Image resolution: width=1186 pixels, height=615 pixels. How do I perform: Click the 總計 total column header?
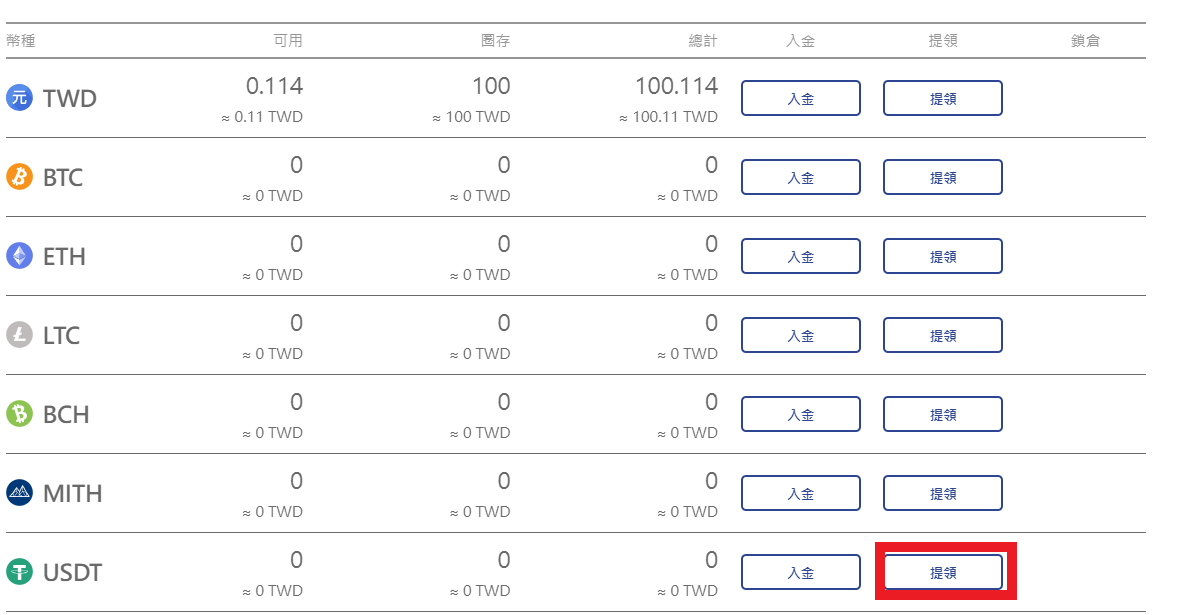[703, 41]
